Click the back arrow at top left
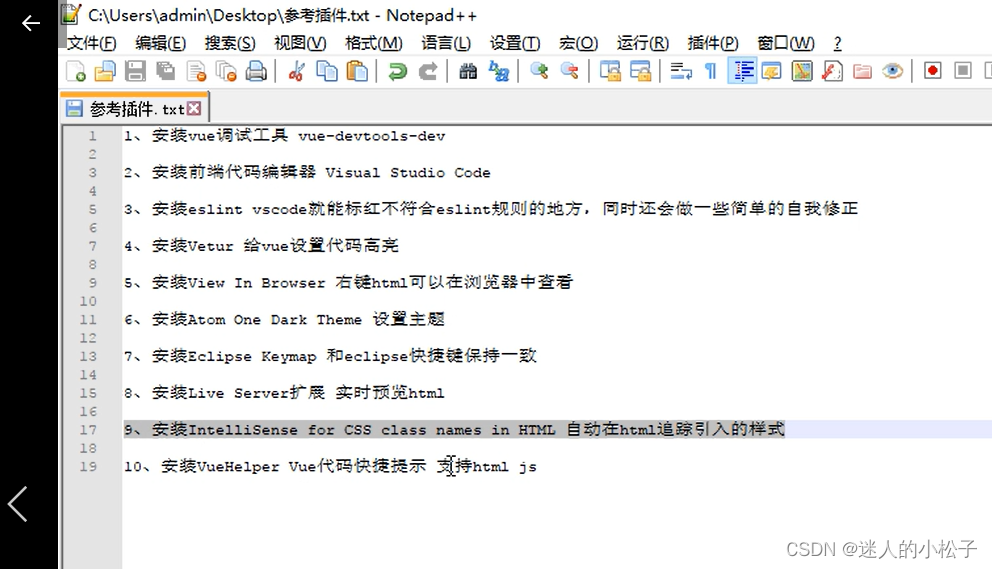This screenshot has width=992, height=569. tap(30, 23)
